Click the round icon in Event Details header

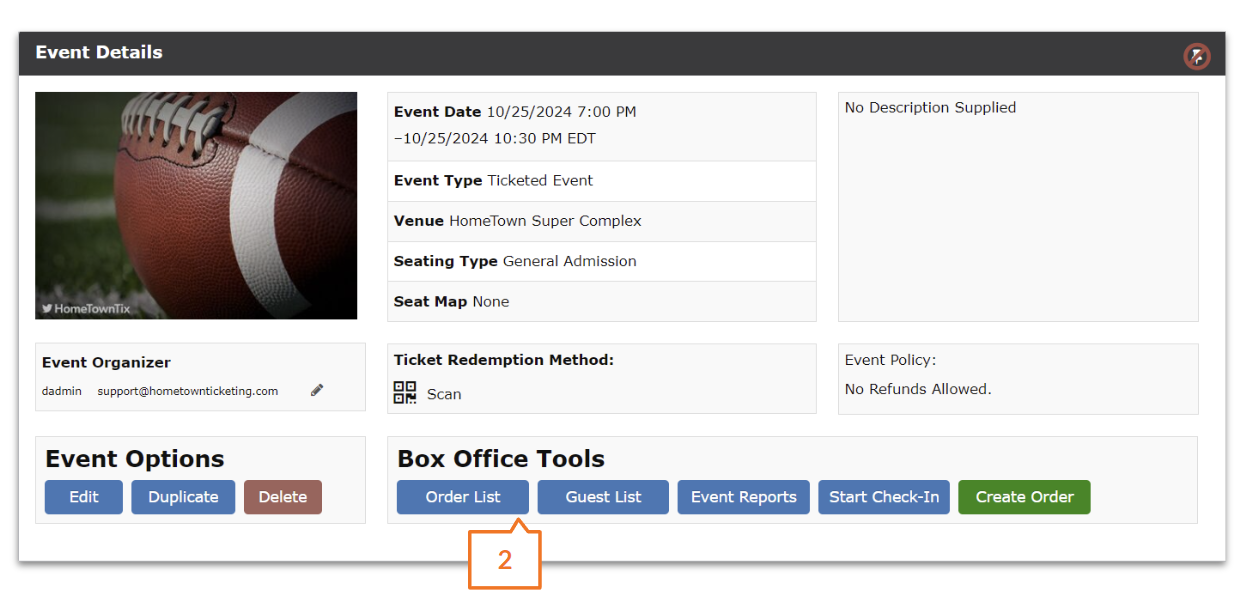coord(1196,56)
